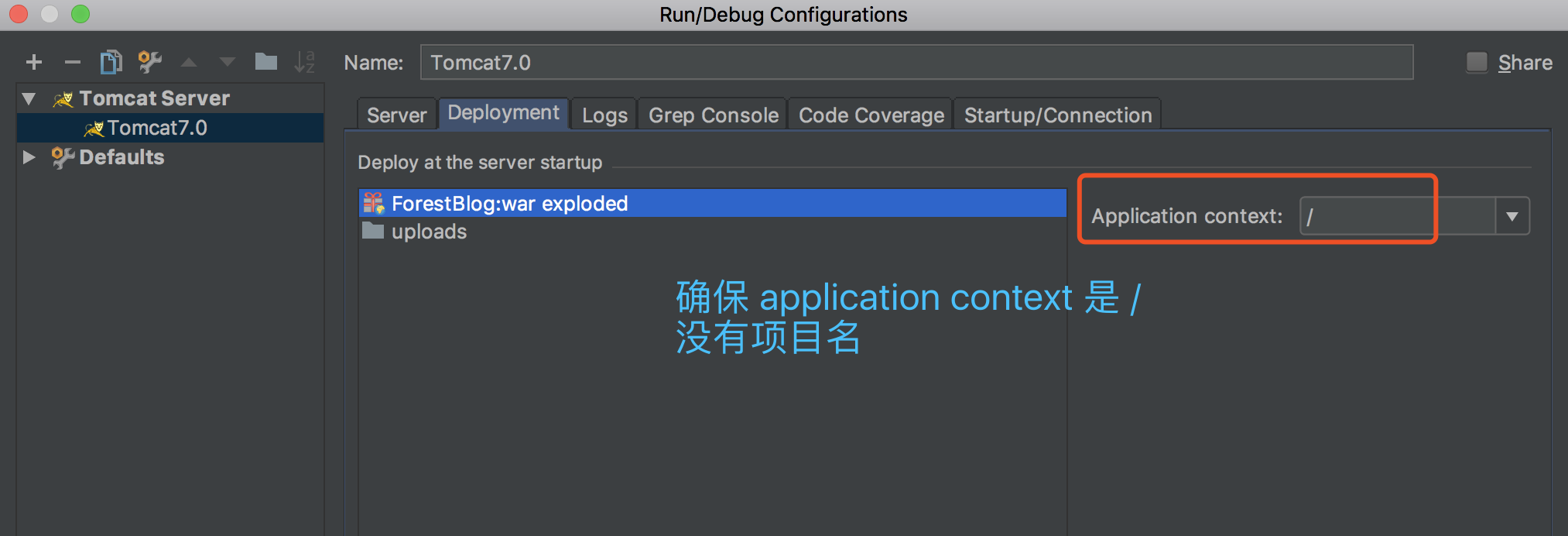Move configuration down arrow
This screenshot has width=1568, height=536.
click(228, 62)
